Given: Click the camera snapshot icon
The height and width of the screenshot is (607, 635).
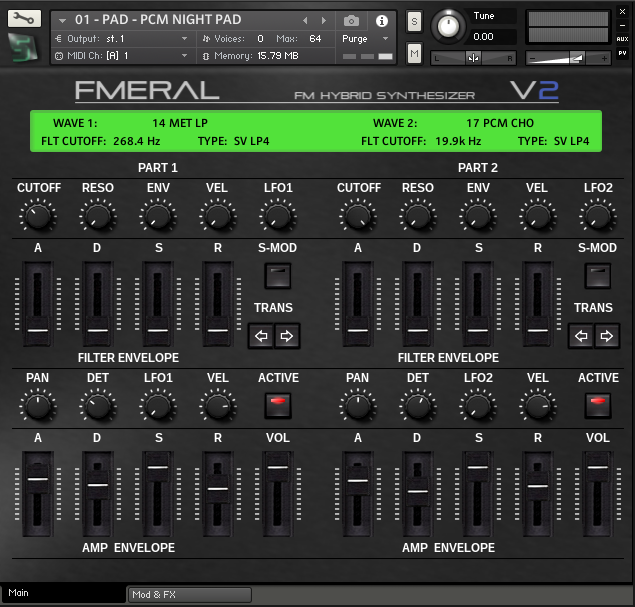Looking at the screenshot, I should click(x=351, y=21).
